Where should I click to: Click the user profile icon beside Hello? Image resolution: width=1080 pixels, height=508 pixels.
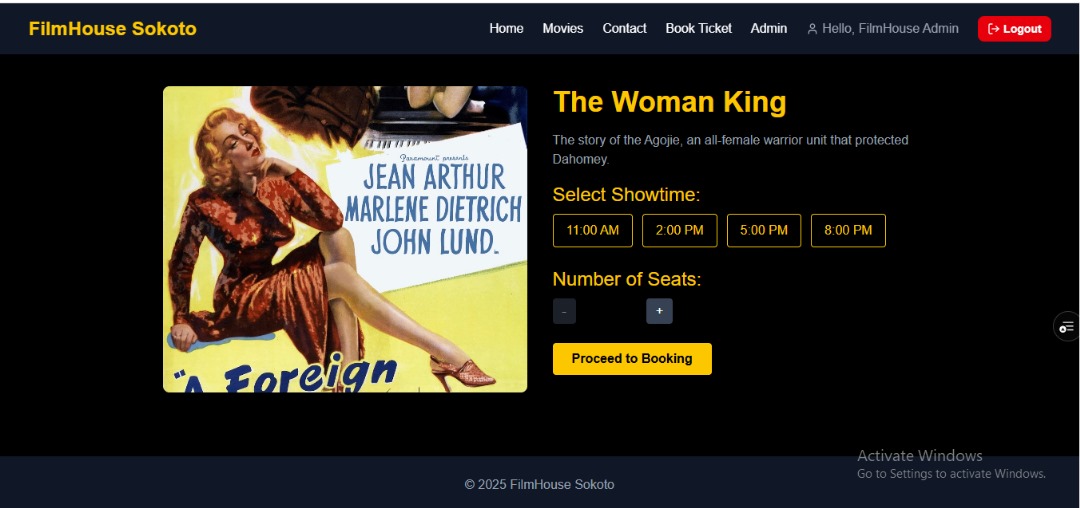(x=812, y=29)
